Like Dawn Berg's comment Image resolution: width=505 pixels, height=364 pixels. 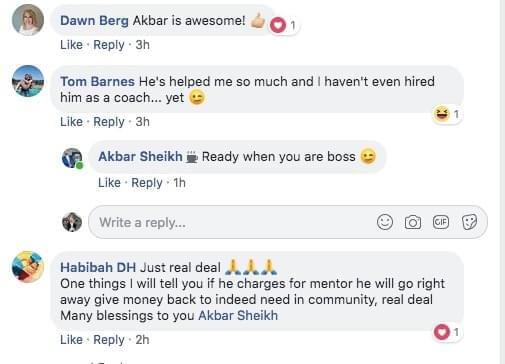[71, 45]
